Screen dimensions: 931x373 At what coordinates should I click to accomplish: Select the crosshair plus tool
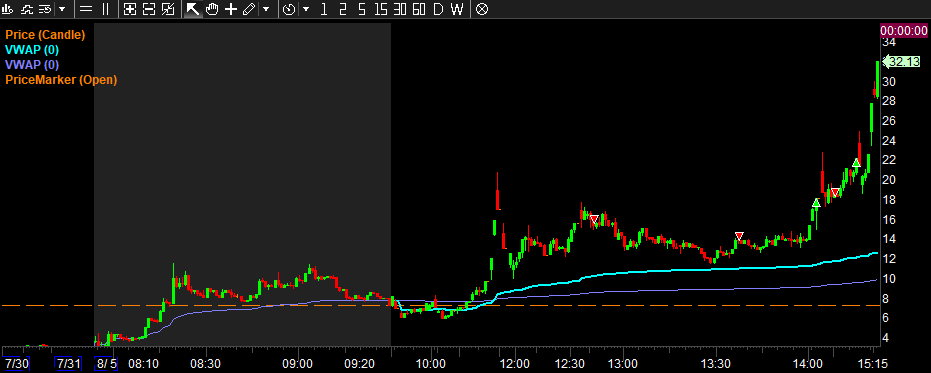pyautogui.click(x=230, y=9)
